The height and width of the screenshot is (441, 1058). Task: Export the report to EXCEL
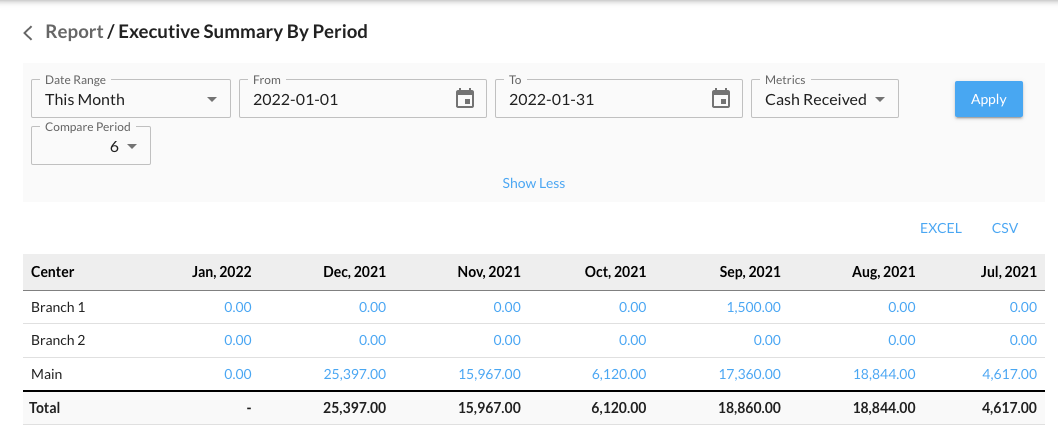pyautogui.click(x=940, y=228)
